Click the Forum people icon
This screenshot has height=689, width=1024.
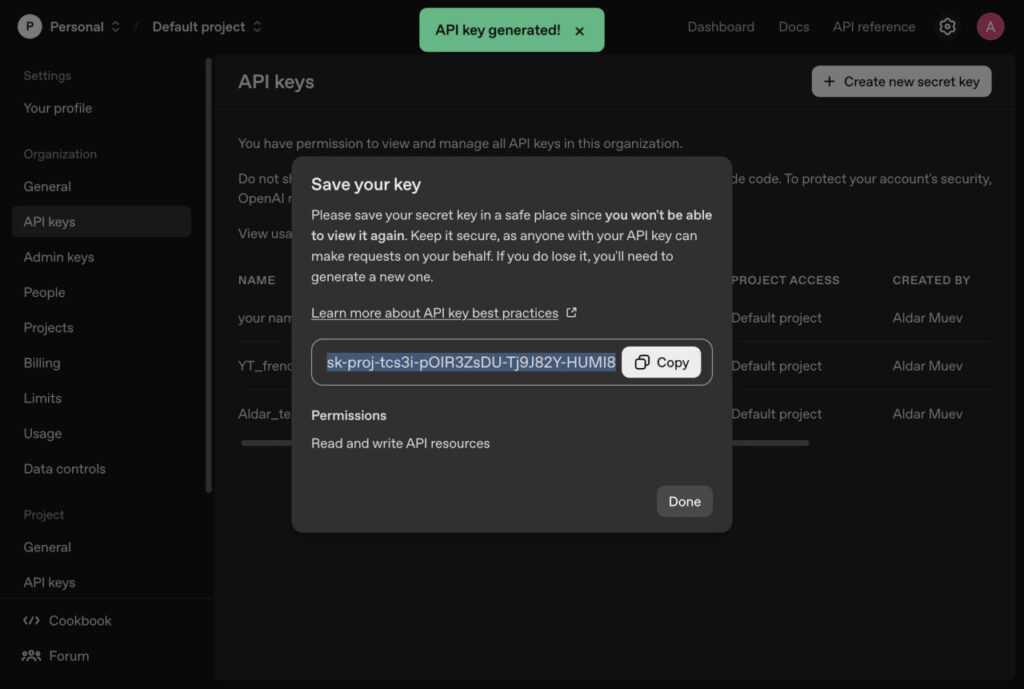coord(31,656)
